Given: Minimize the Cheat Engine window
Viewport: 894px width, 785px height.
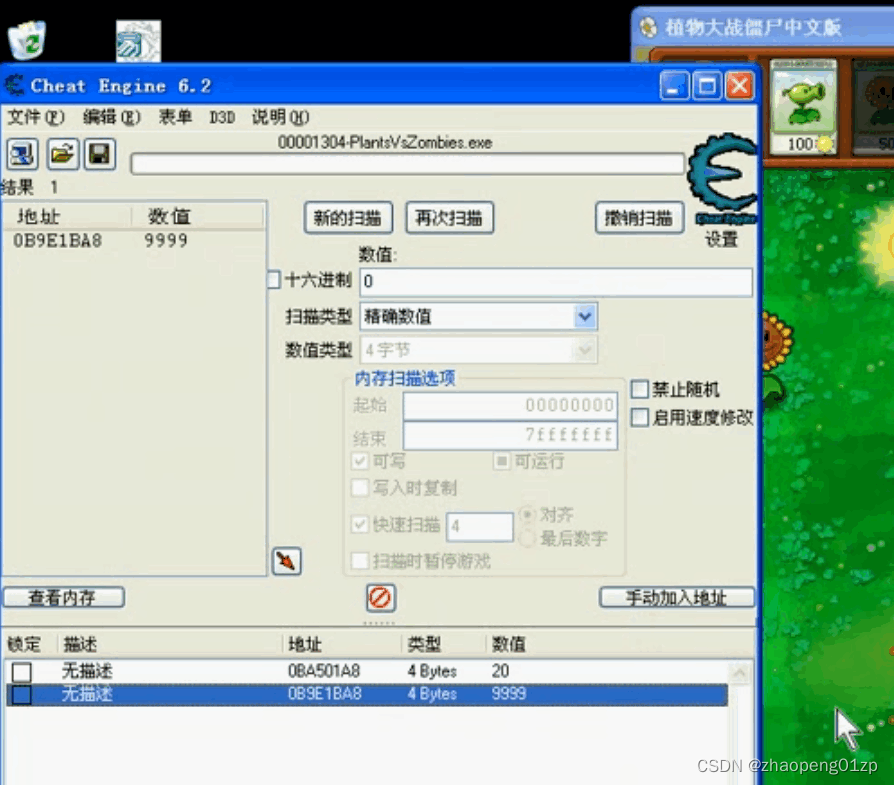Looking at the screenshot, I should (x=674, y=87).
